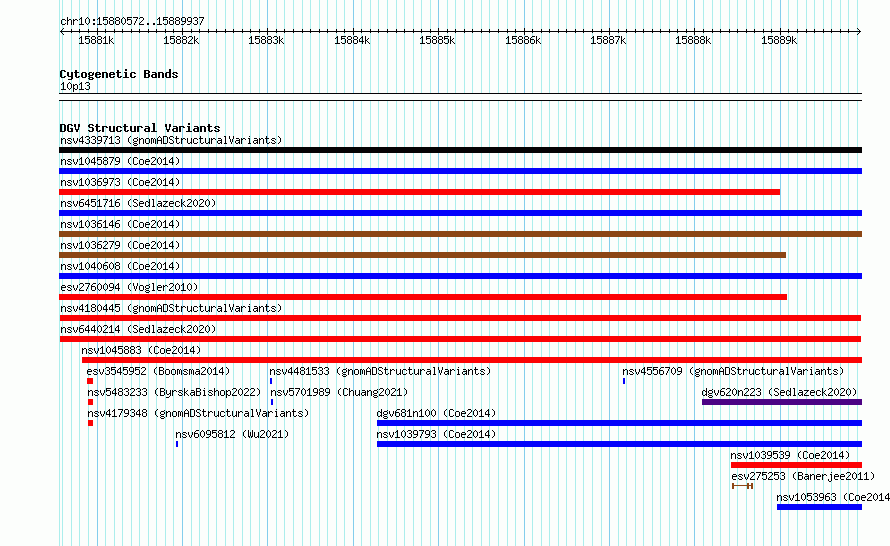Select the blue nsv1040608 variant bar
Screen dimensions: 890x546
pos(460,276)
